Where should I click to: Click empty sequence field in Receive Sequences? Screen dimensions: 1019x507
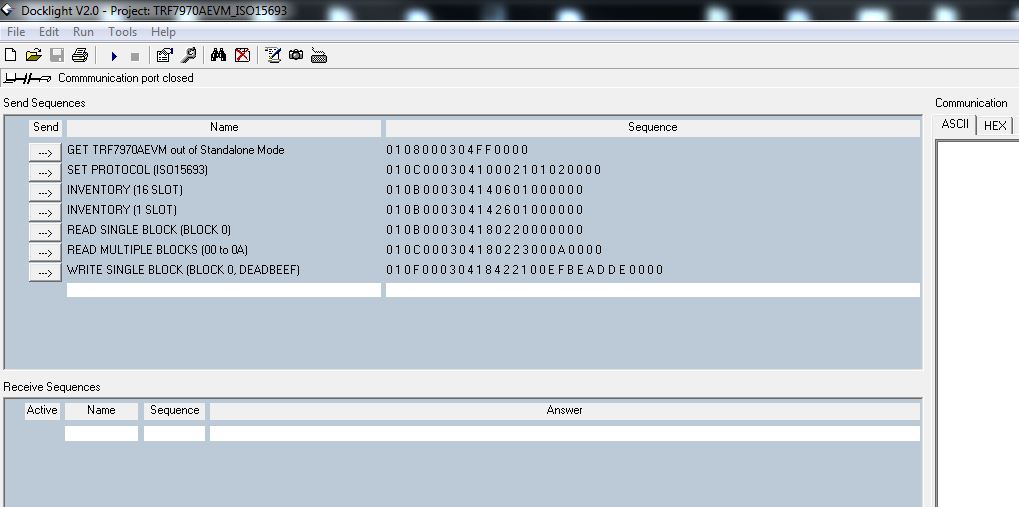[174, 434]
